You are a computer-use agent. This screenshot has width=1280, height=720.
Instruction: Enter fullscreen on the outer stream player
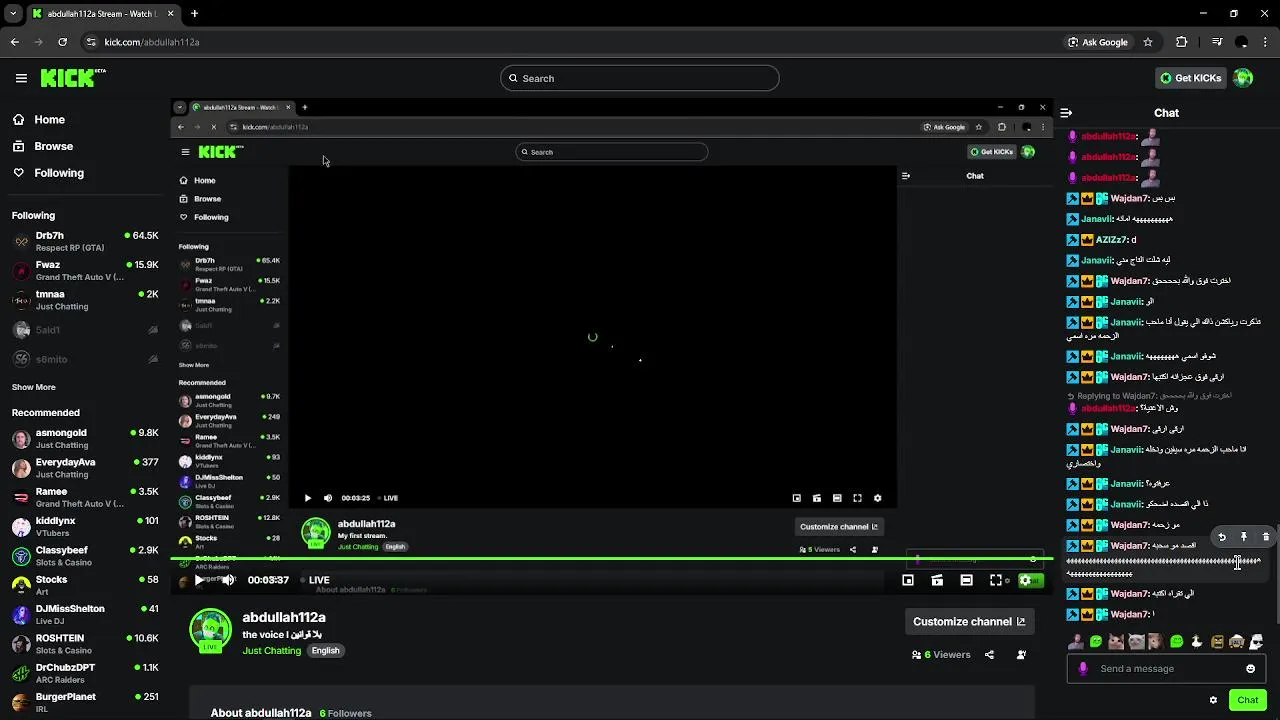996,580
